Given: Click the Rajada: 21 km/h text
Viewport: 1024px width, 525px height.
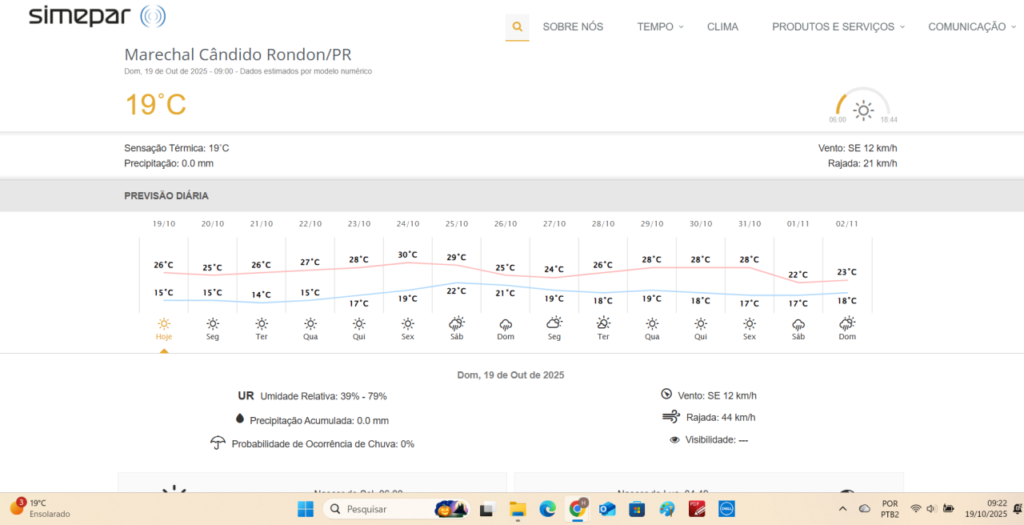Looking at the screenshot, I should 862,163.
